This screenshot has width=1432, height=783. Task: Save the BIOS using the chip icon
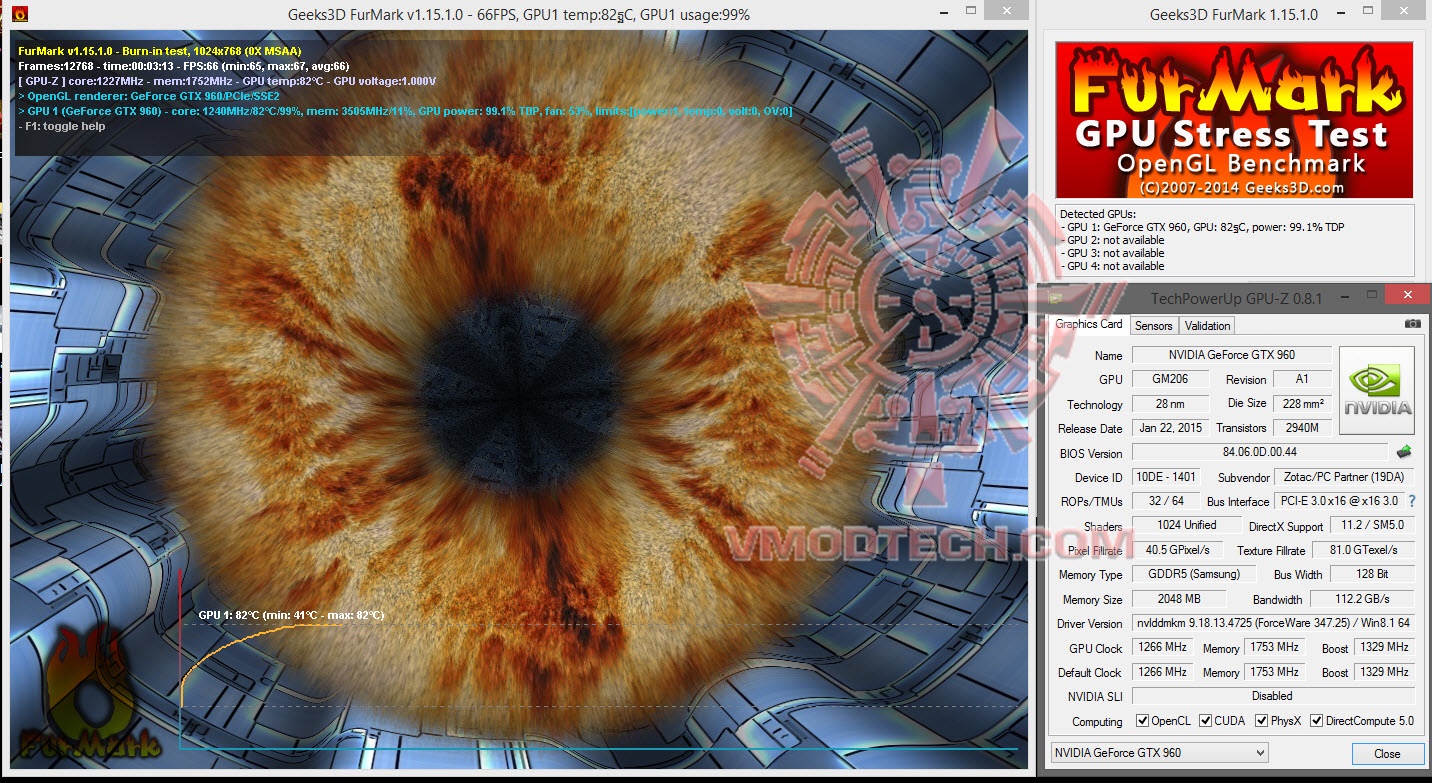pos(1404,452)
